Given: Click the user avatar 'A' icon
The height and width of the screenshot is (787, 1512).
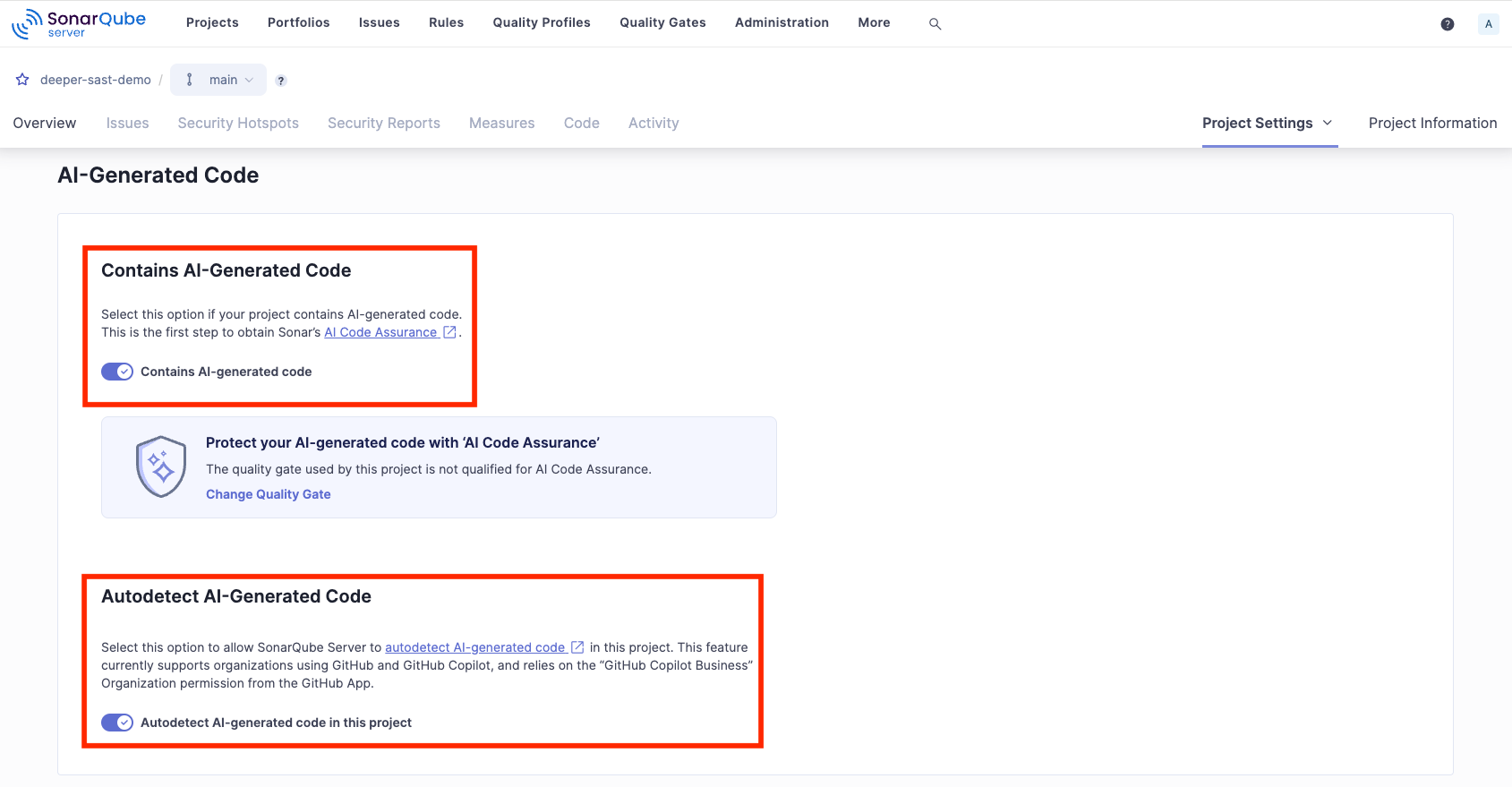Looking at the screenshot, I should (1488, 24).
